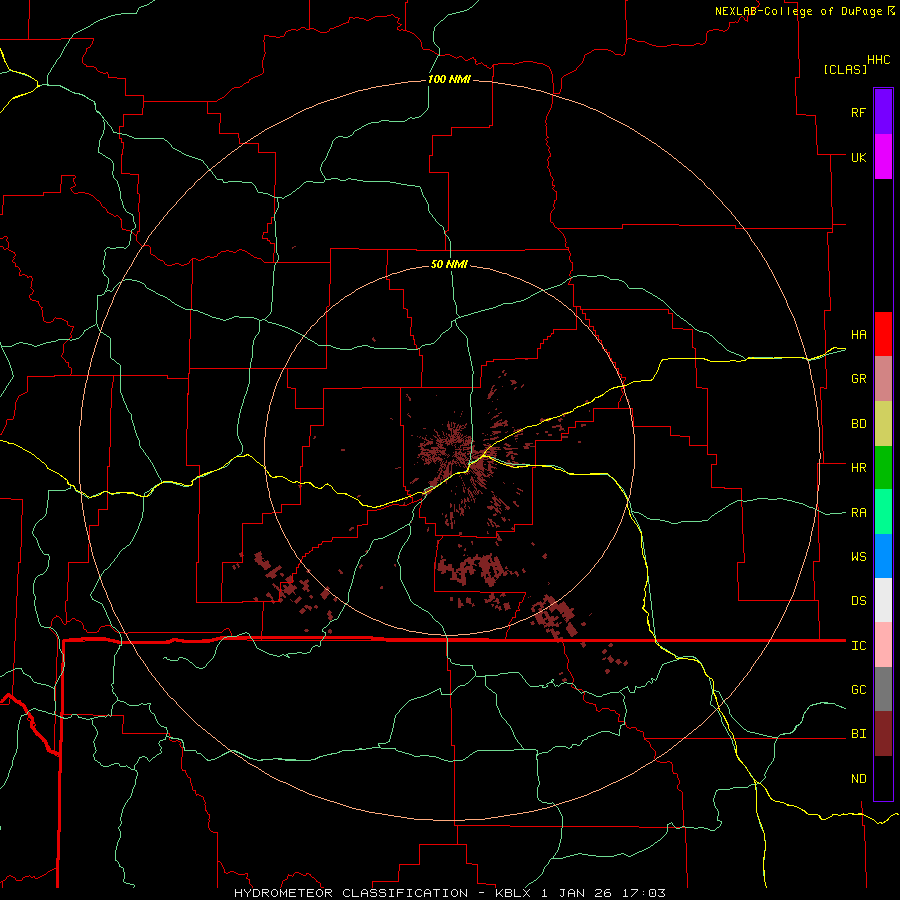Image resolution: width=900 pixels, height=900 pixels.
Task: Click the [CLAS] legend header
Action: pyautogui.click(x=845, y=70)
